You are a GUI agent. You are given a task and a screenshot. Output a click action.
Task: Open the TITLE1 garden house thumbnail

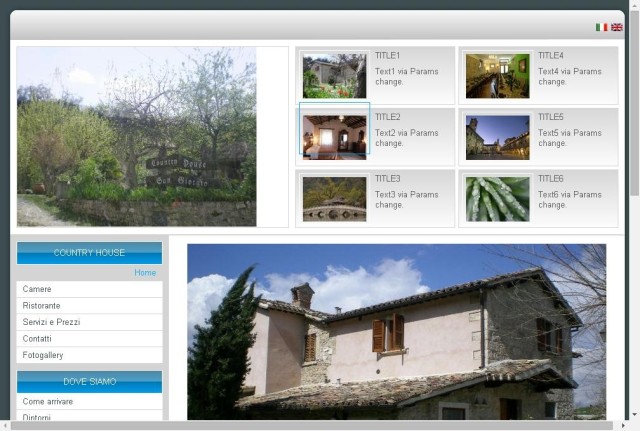(x=334, y=76)
